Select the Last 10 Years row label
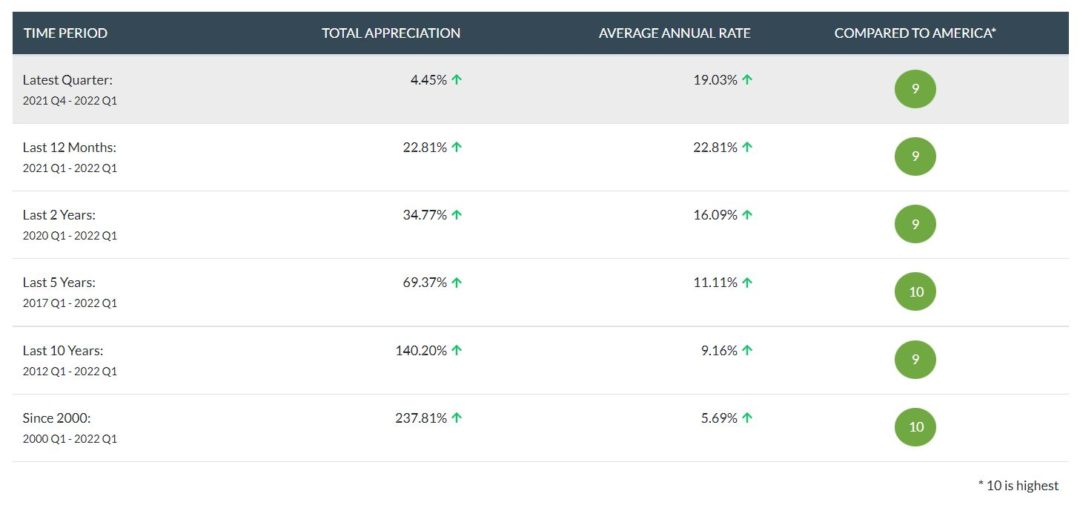This screenshot has width=1080, height=508. (63, 351)
